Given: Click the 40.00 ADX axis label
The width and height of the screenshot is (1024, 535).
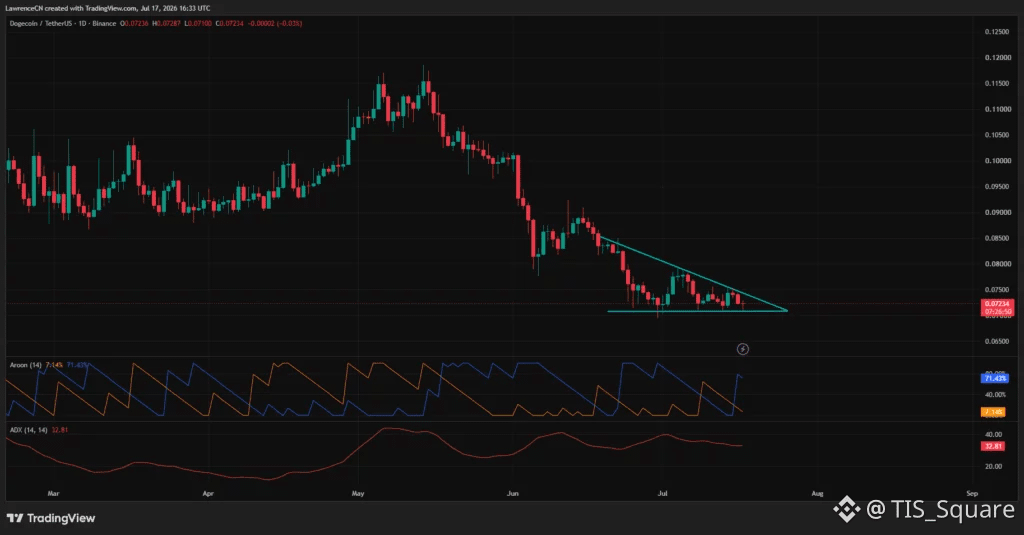Looking at the screenshot, I should [993, 434].
